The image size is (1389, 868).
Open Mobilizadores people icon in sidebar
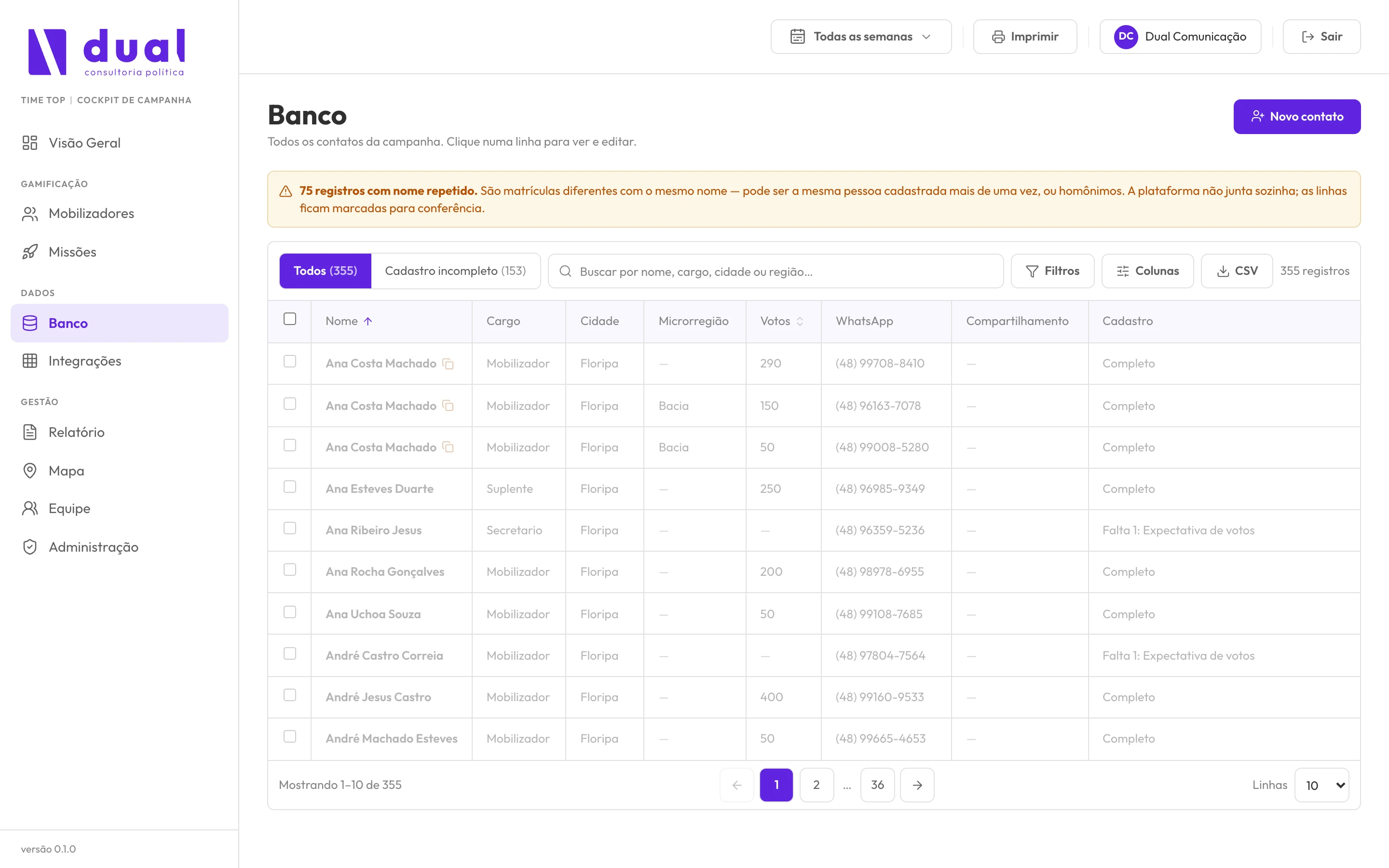click(x=30, y=214)
